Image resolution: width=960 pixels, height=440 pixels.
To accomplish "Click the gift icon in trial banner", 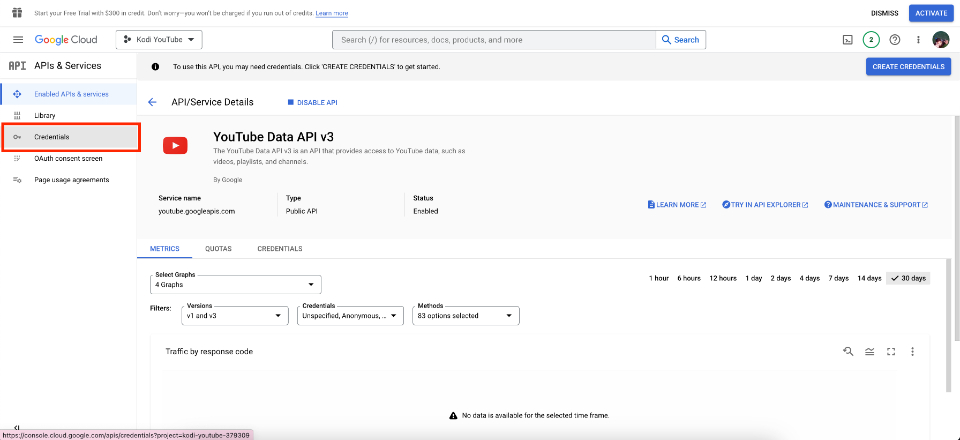I will coord(17,13).
